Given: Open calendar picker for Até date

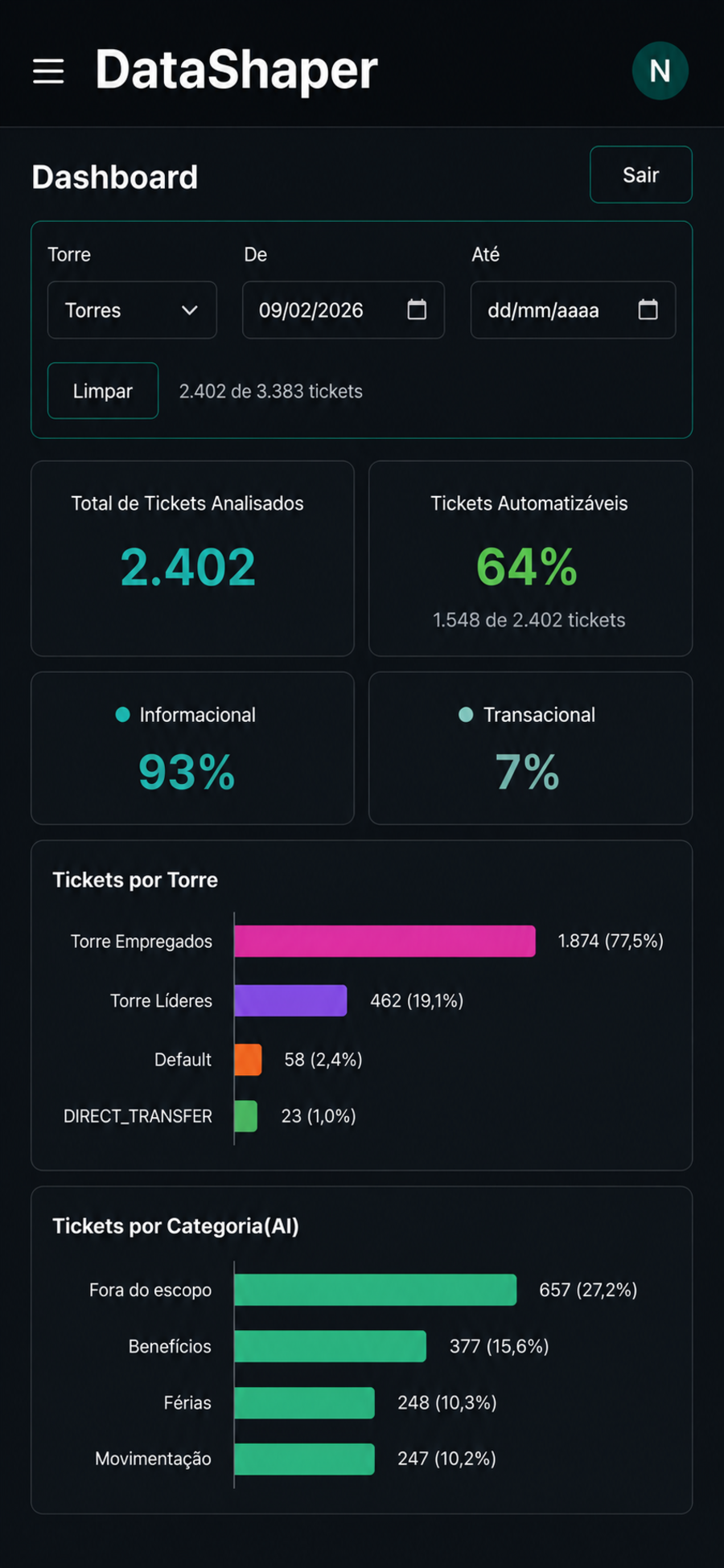Looking at the screenshot, I should [x=648, y=310].
